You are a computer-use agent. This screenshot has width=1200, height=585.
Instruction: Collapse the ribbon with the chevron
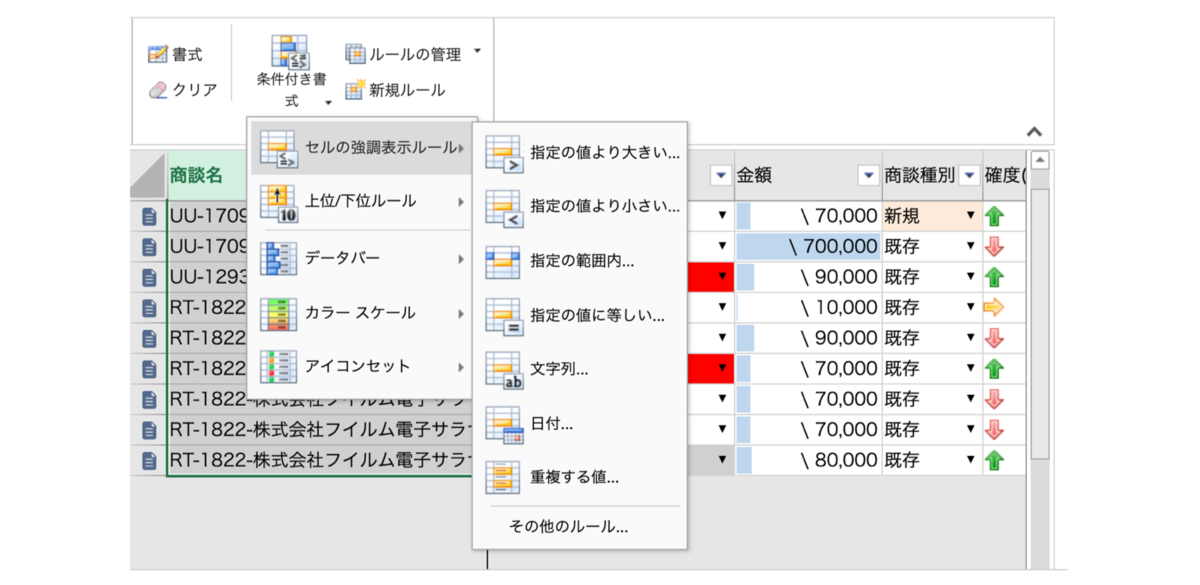pos(1035,131)
